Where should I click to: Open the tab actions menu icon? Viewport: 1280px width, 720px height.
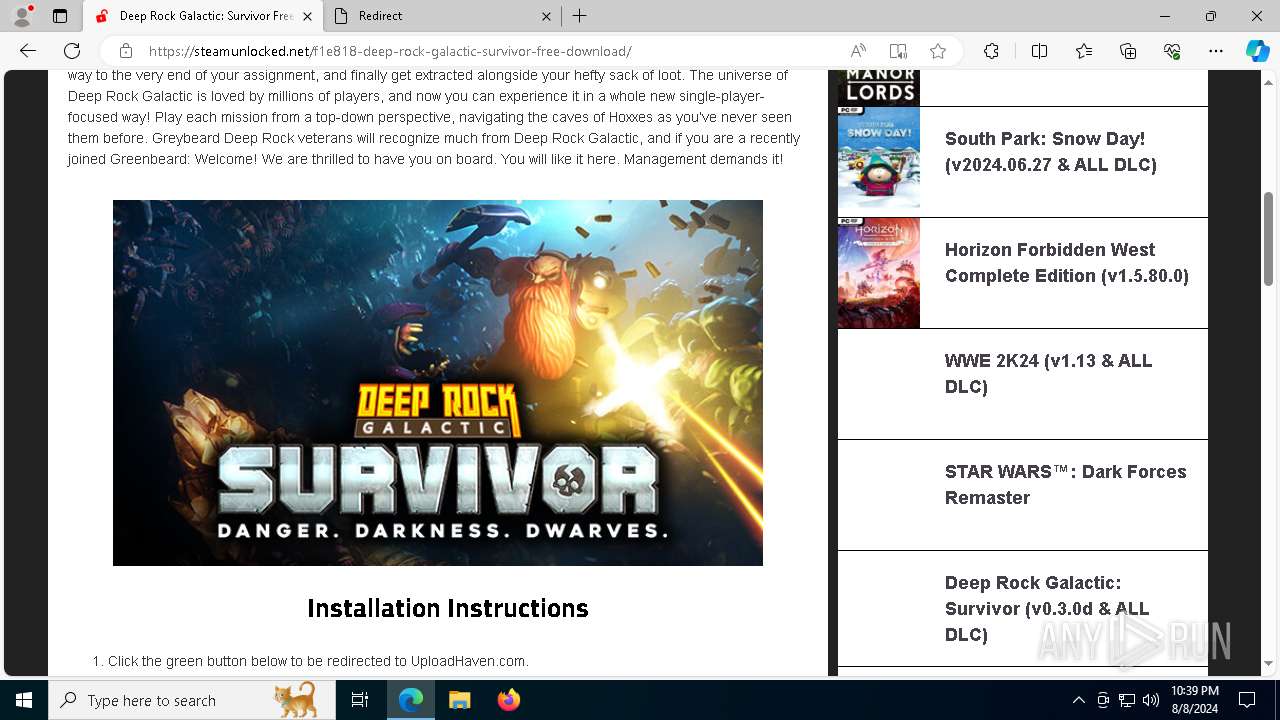60,16
